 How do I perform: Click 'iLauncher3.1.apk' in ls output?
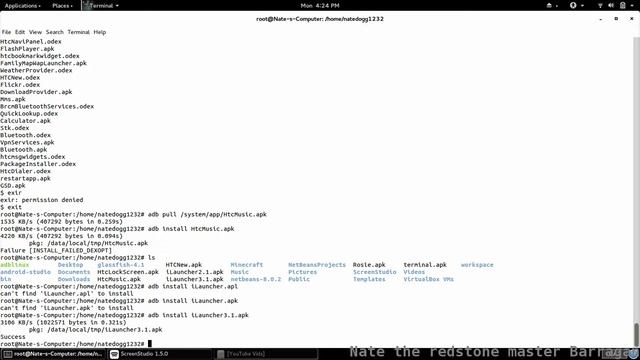pyautogui.click(x=195, y=279)
